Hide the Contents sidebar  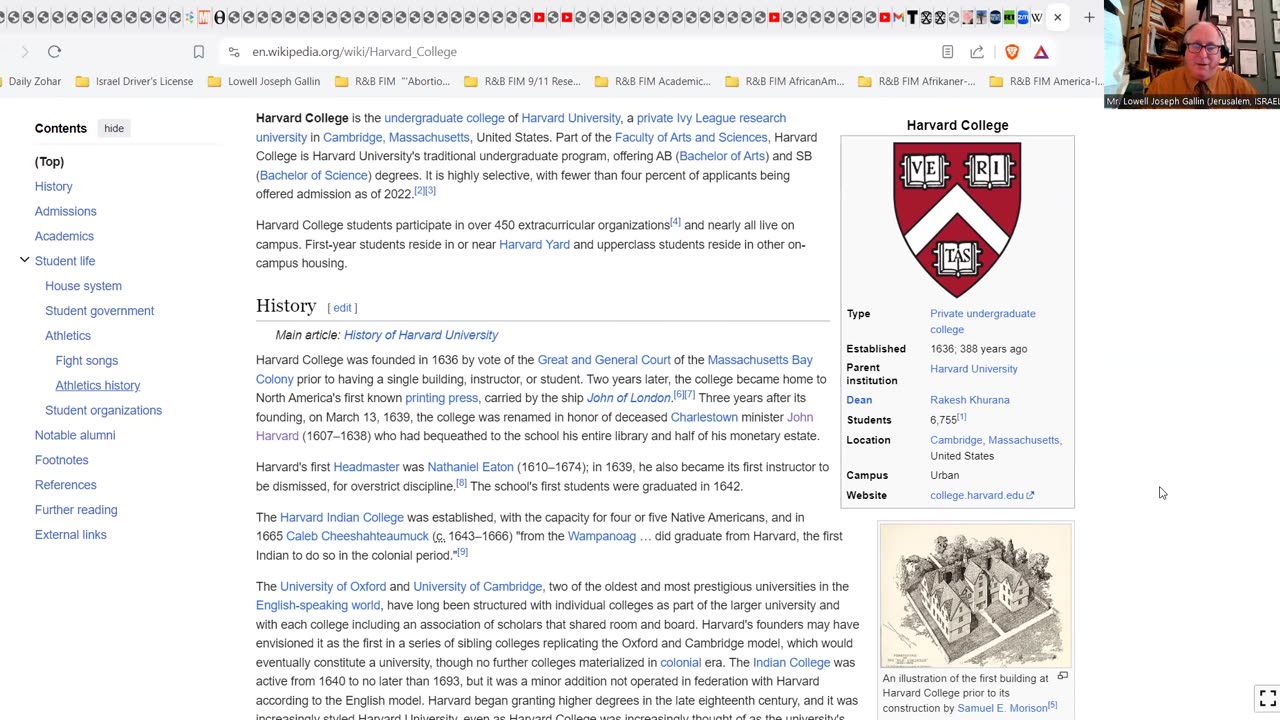tap(114, 128)
